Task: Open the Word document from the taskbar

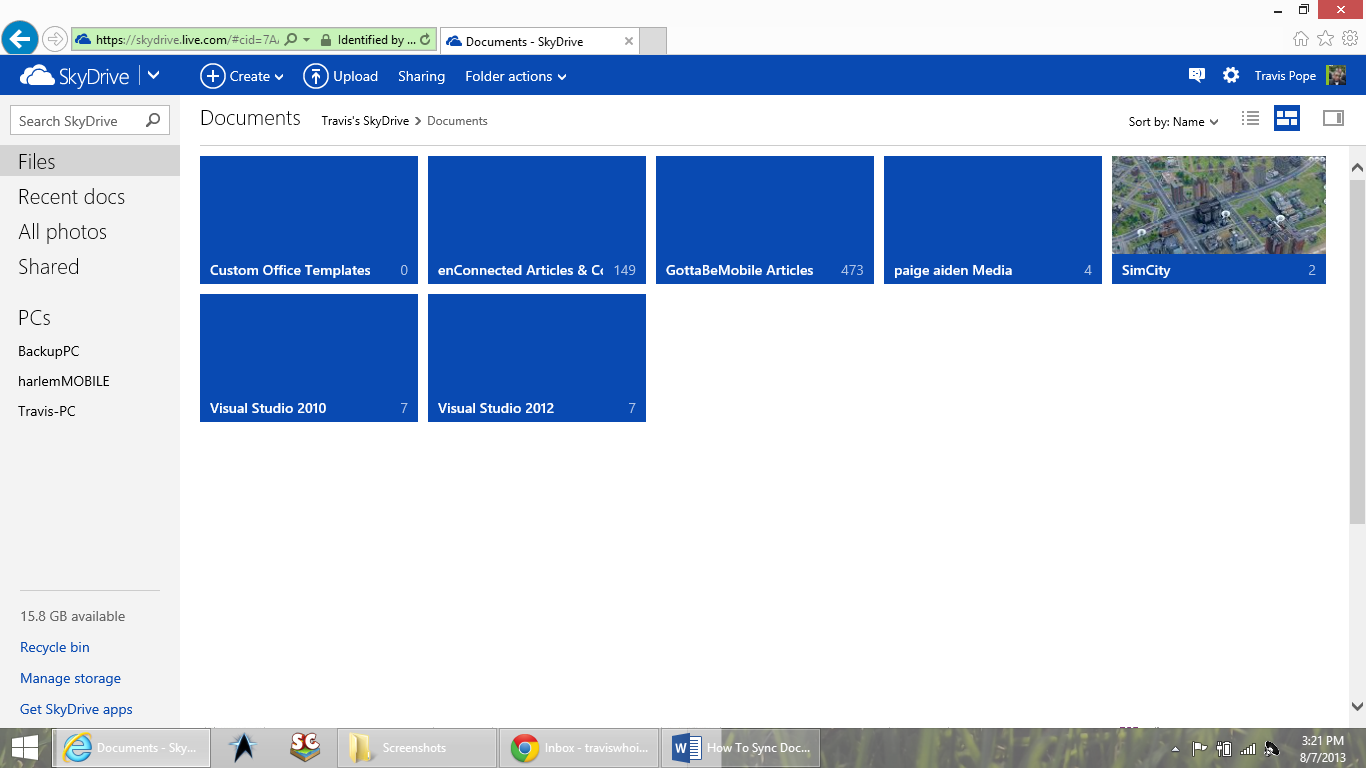Action: click(740, 747)
